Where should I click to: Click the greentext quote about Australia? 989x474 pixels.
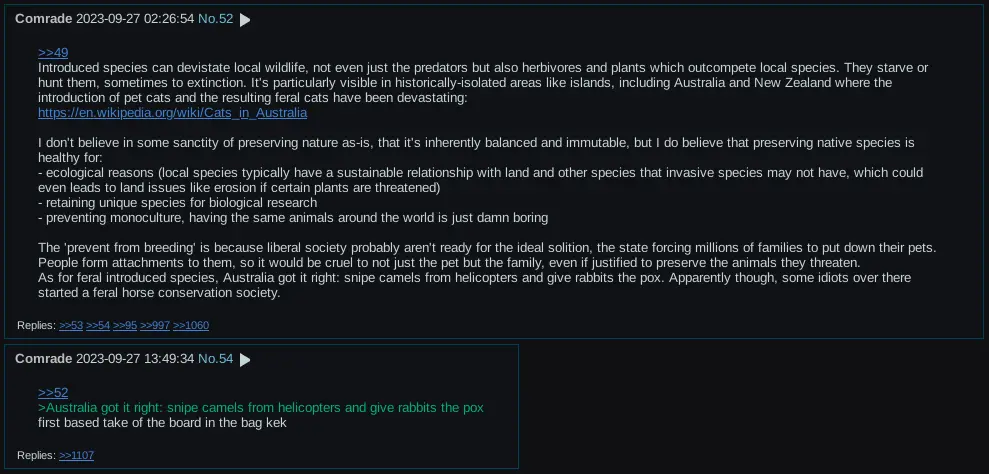point(260,408)
